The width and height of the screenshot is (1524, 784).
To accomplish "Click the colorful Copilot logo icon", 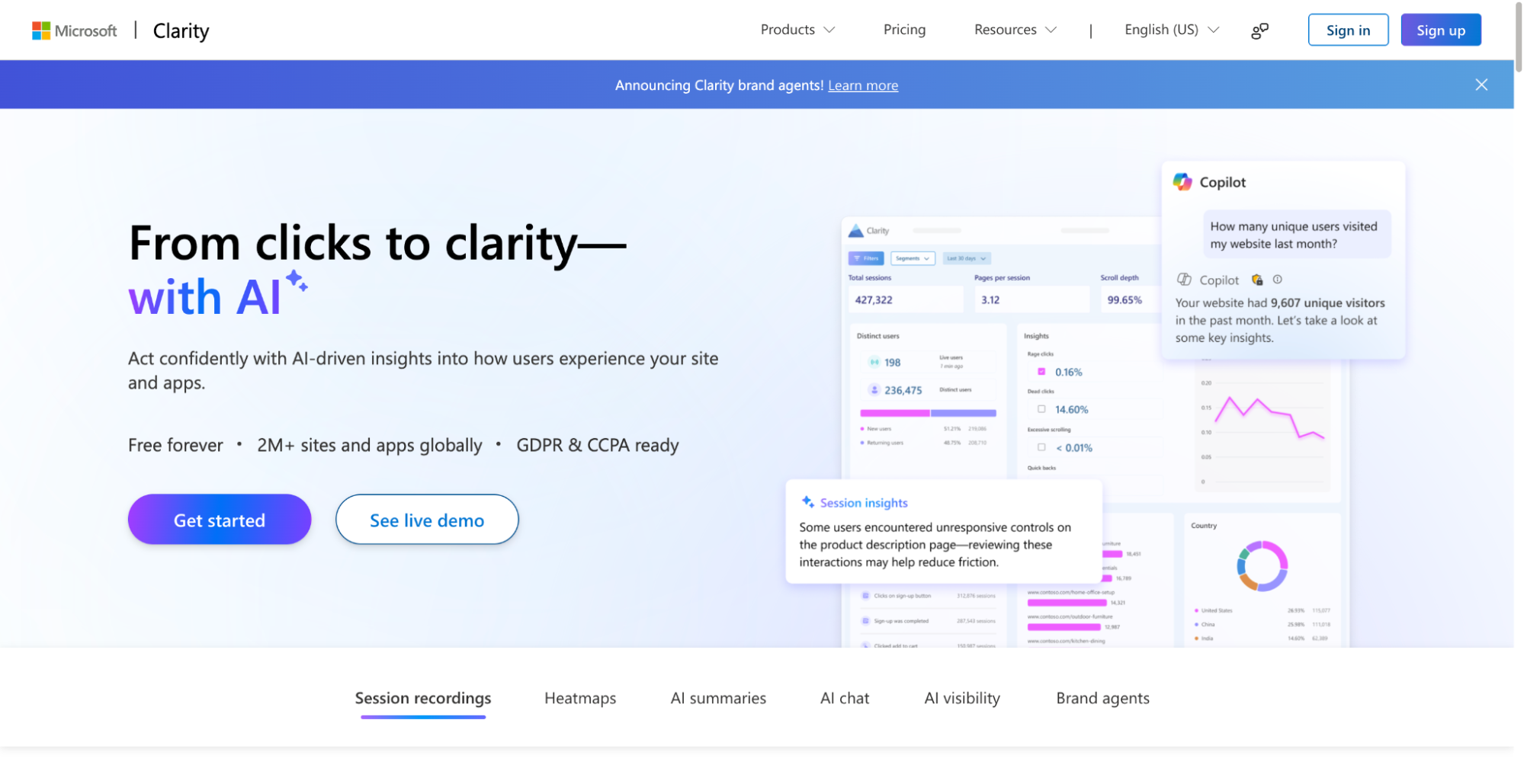I will (1182, 181).
